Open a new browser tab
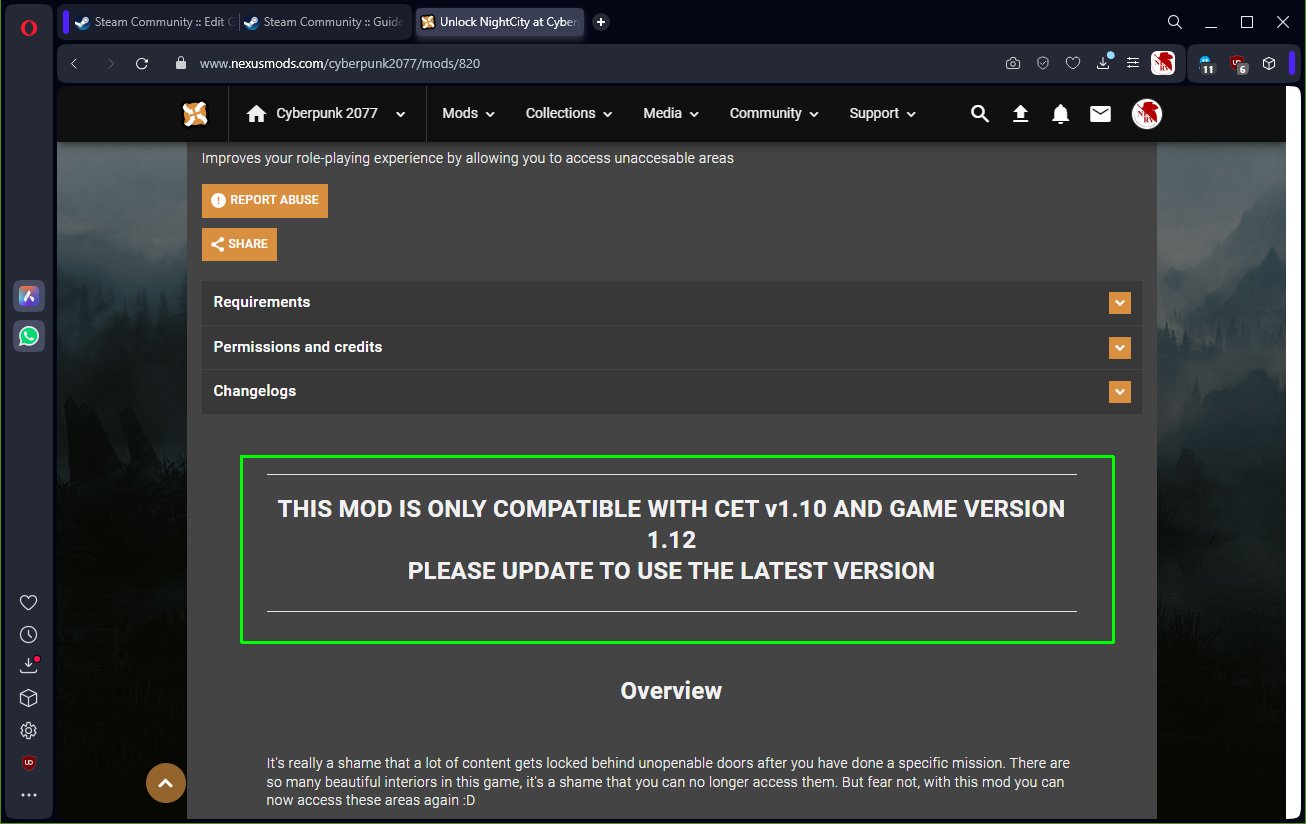Viewport: 1306px width, 824px height. 601,22
